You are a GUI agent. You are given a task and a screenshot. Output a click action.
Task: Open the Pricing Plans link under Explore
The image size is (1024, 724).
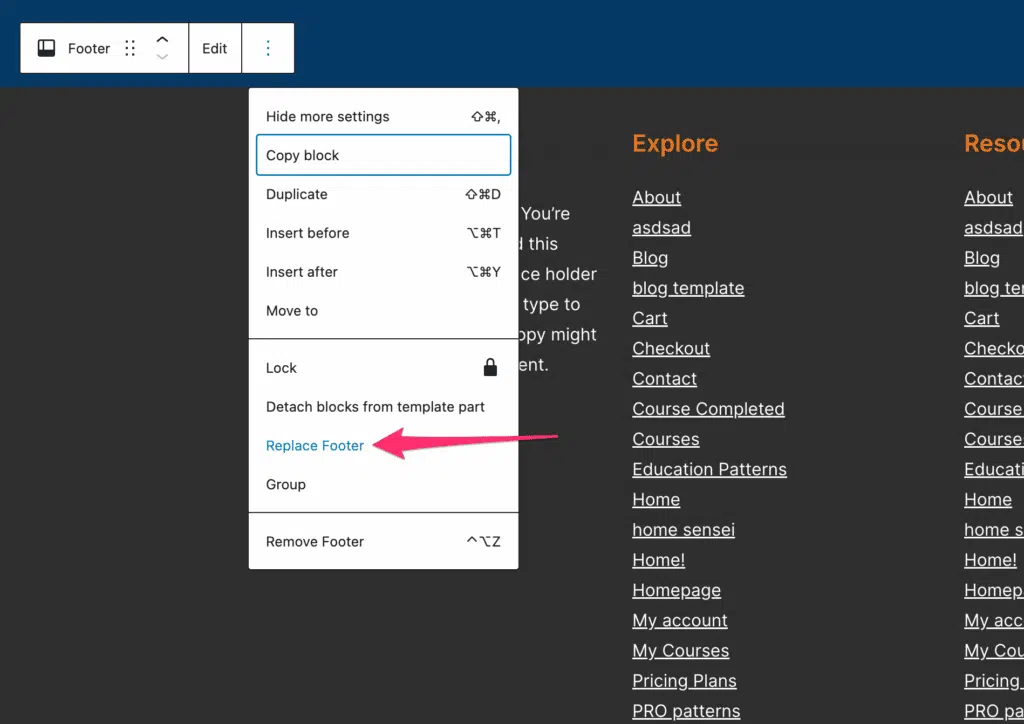[684, 681]
